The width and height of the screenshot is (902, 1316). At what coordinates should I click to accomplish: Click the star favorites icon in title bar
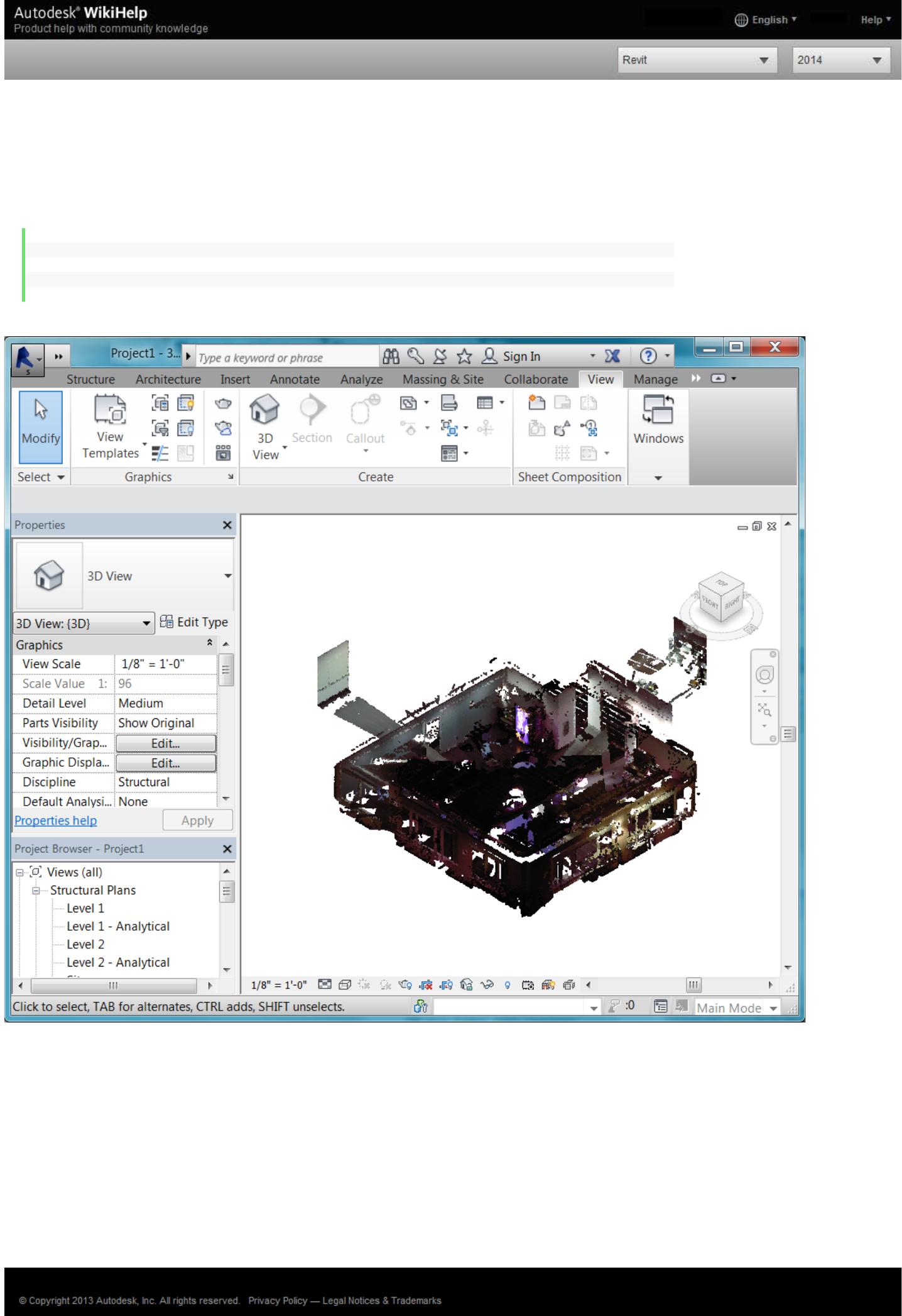[x=464, y=357]
